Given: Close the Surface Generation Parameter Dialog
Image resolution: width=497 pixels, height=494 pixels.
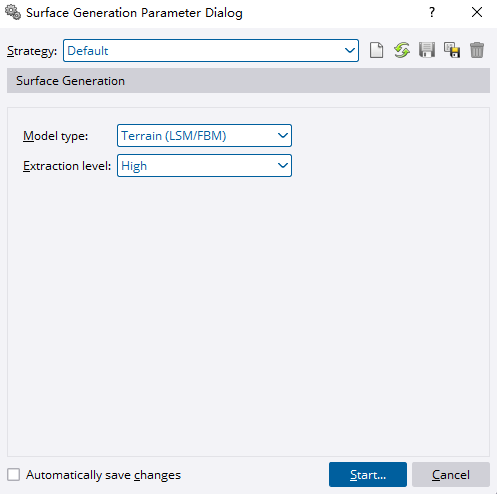Looking at the screenshot, I should [x=477, y=13].
